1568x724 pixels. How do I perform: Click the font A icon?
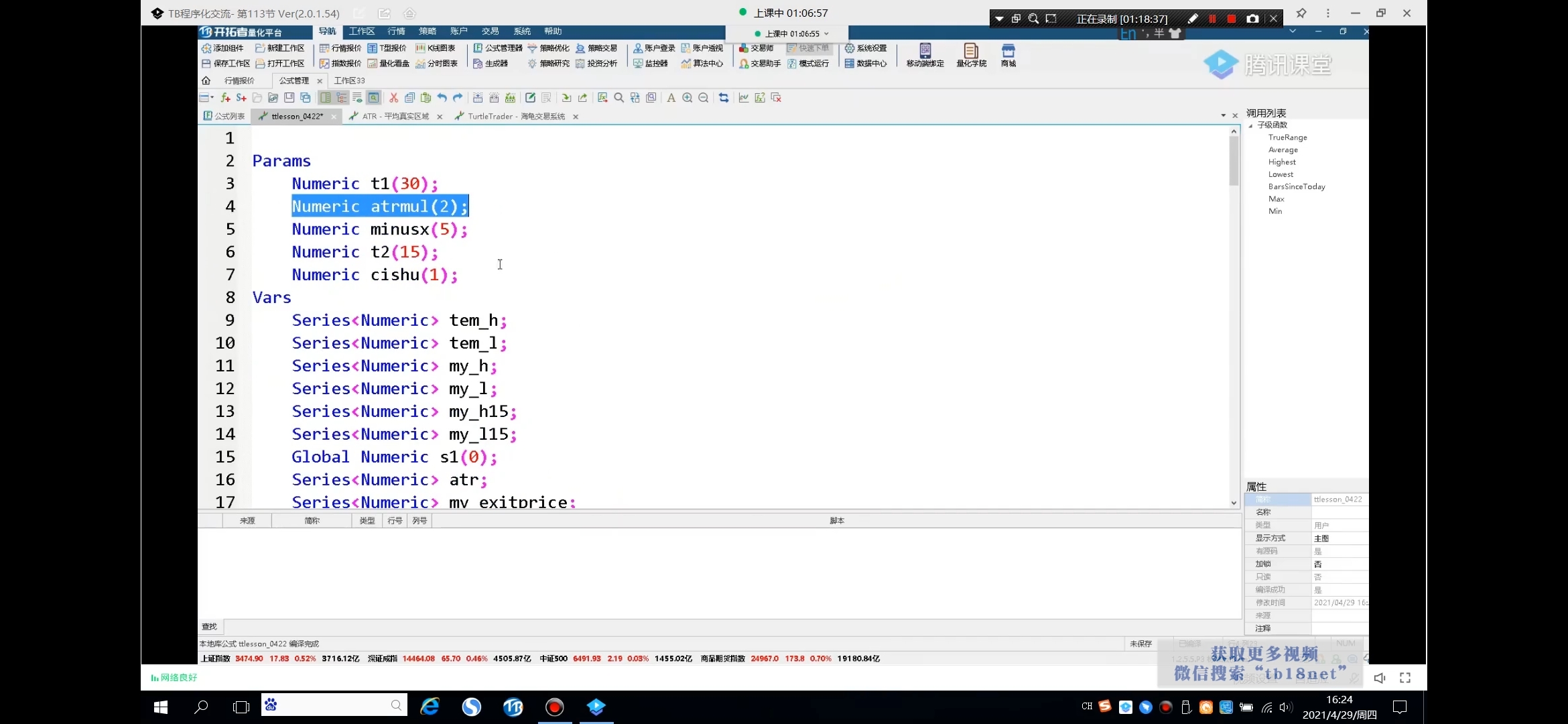(x=671, y=98)
